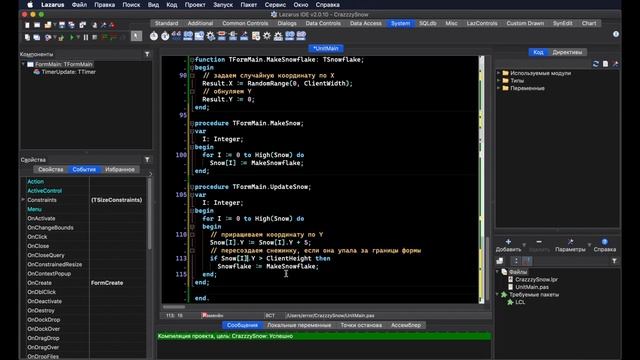Viewport: 640px width, 360px height.
Task: Open the Проект menu
Action: point(195,5)
